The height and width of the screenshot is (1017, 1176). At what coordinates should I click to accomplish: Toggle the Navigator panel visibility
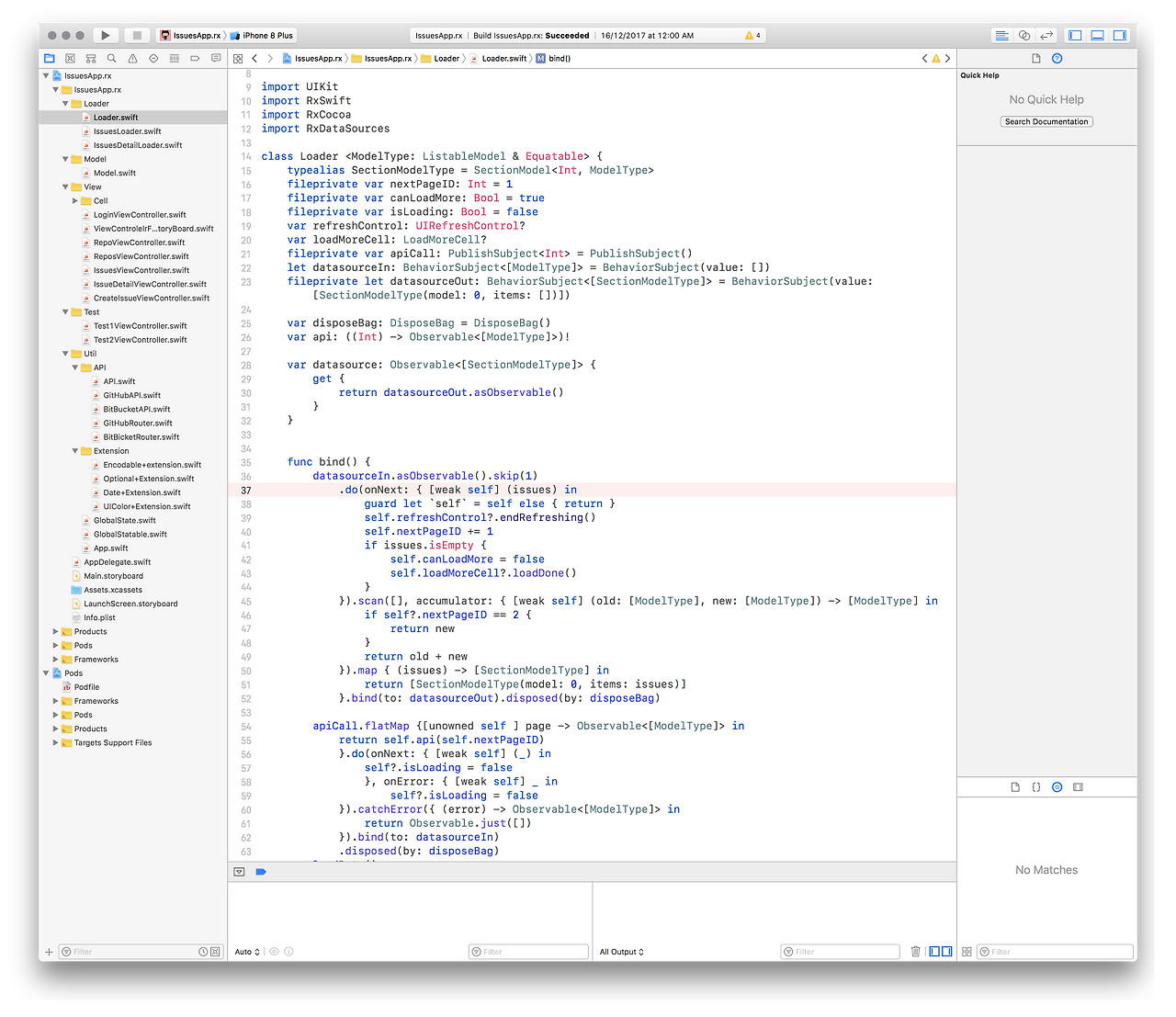pyautogui.click(x=1075, y=35)
